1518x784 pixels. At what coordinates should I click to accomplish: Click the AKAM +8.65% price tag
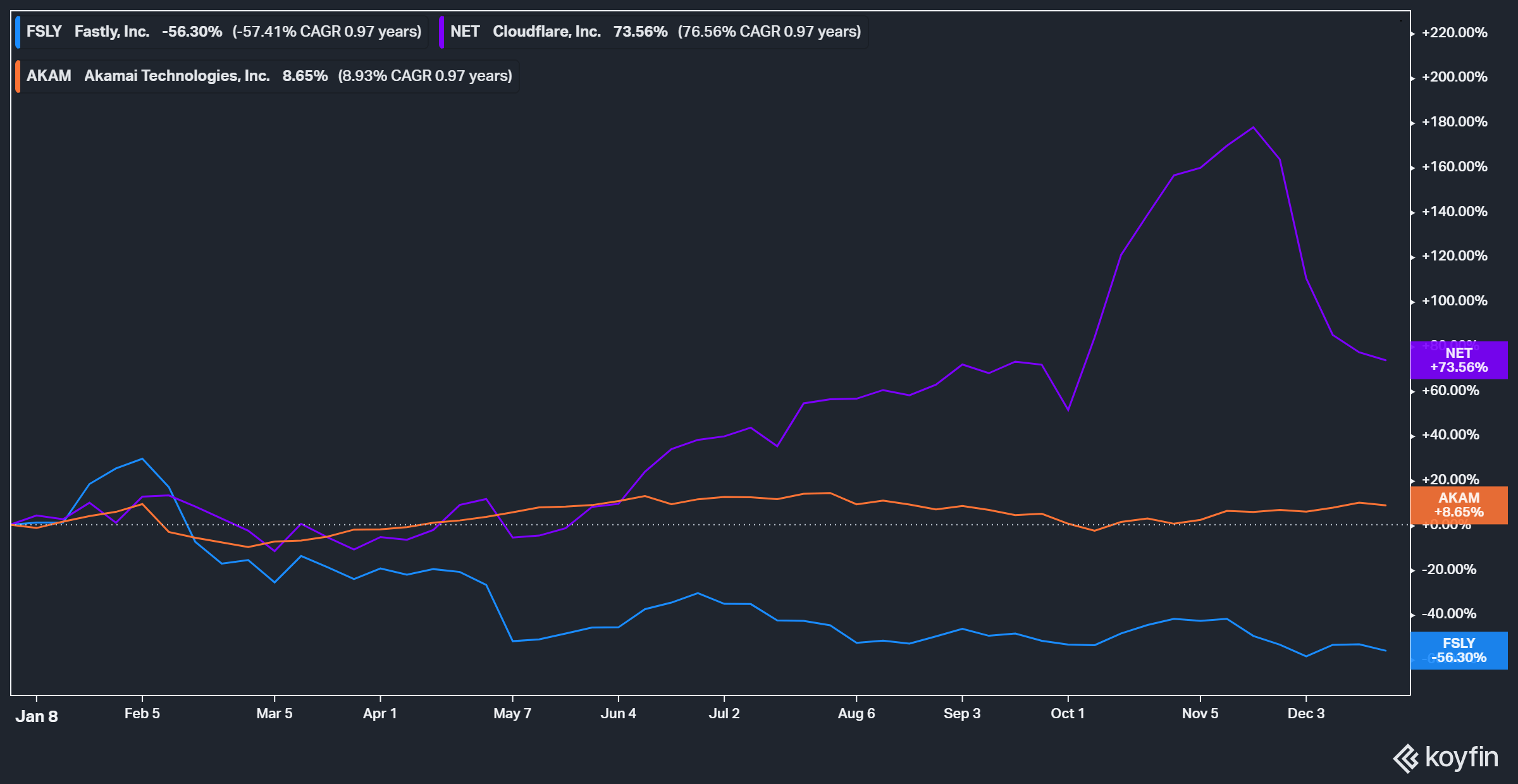1459,505
